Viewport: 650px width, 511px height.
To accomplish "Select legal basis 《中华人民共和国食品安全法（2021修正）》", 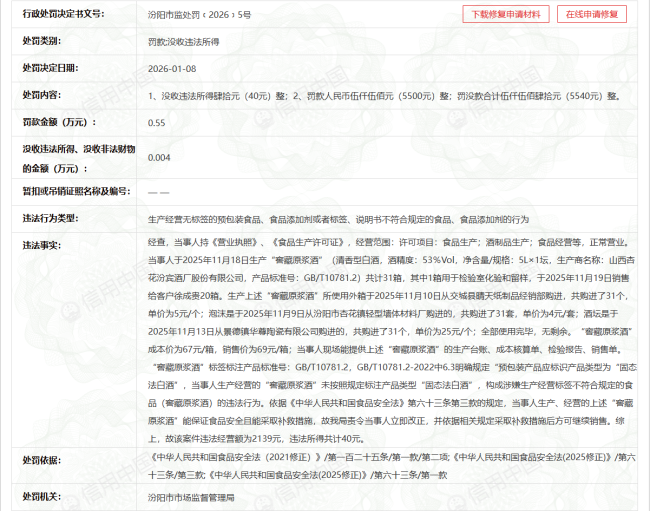I will [235, 457].
